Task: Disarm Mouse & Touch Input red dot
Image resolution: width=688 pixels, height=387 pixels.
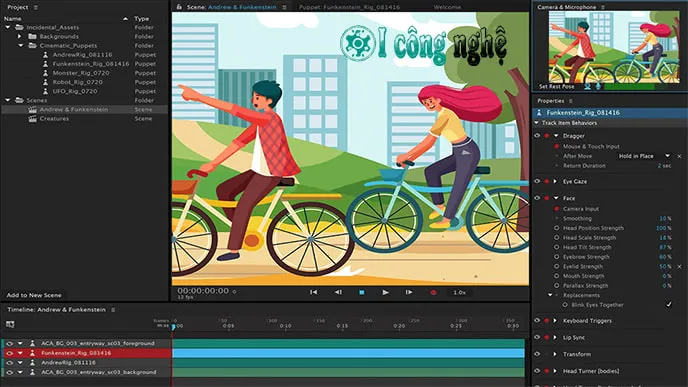Action: tap(556, 146)
